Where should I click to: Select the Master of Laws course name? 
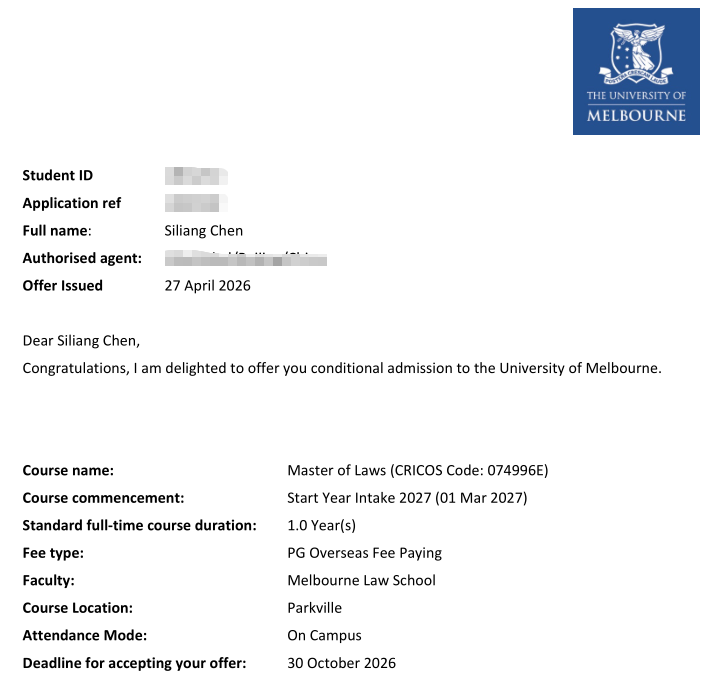click(417, 470)
